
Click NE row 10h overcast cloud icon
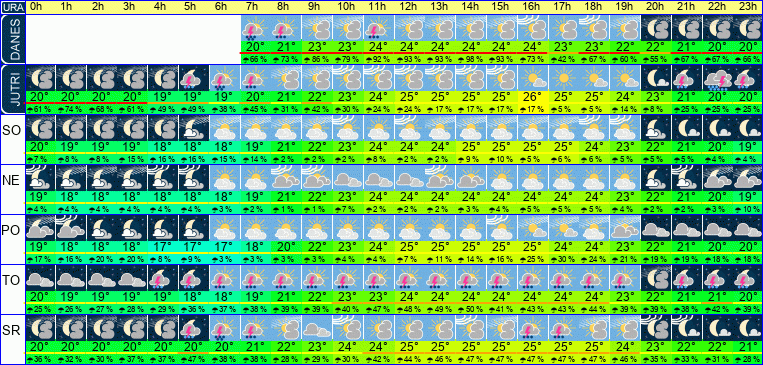click(x=347, y=178)
